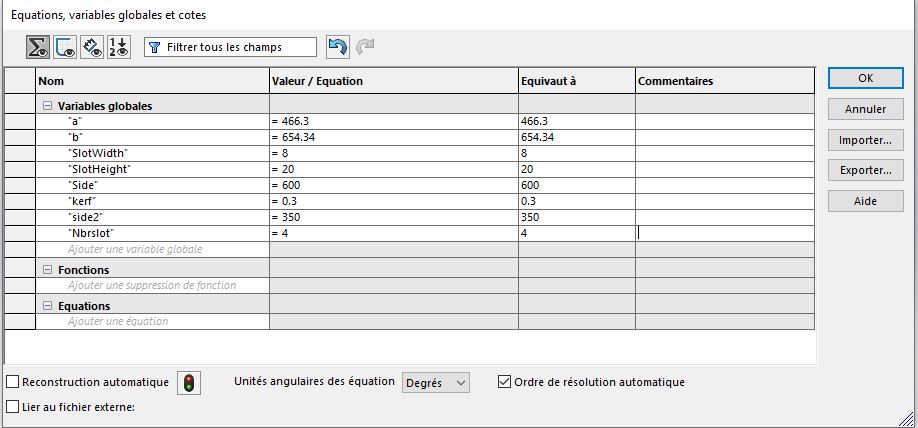Switch to the Ordered View icon
Viewport: 918px width, 428px height.
tap(119, 47)
